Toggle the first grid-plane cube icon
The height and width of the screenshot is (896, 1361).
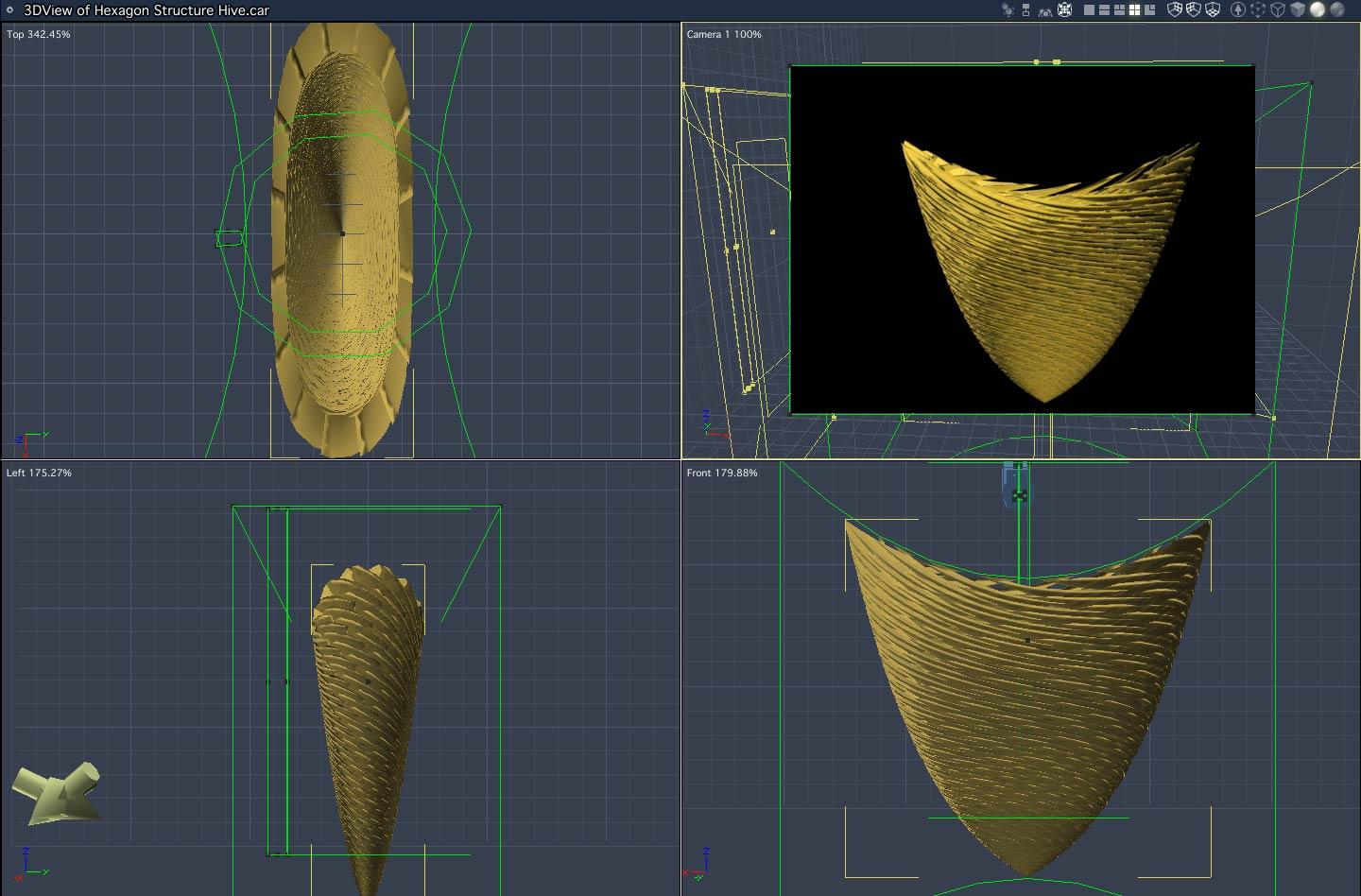click(x=1175, y=10)
